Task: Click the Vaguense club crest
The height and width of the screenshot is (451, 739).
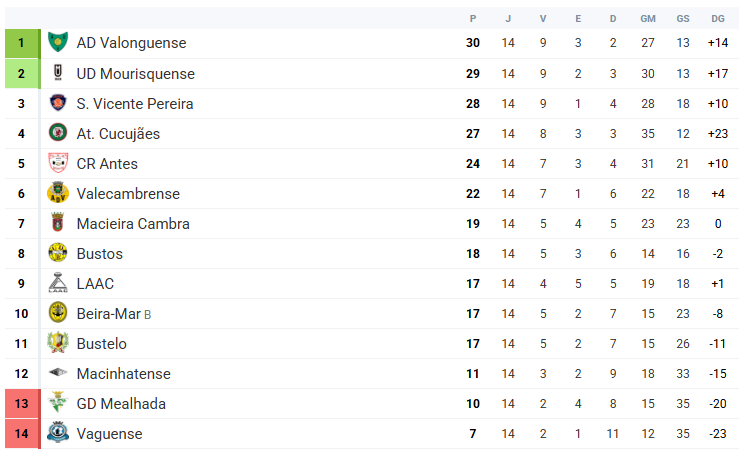Action: click(57, 434)
